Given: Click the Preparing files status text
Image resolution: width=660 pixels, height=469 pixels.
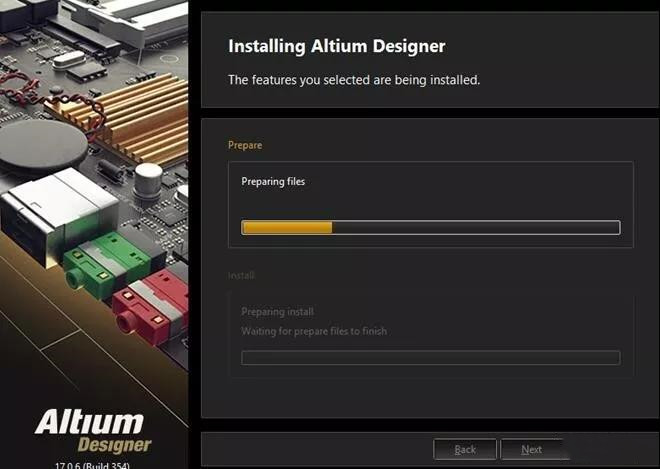Looking at the screenshot, I should tap(273, 181).
